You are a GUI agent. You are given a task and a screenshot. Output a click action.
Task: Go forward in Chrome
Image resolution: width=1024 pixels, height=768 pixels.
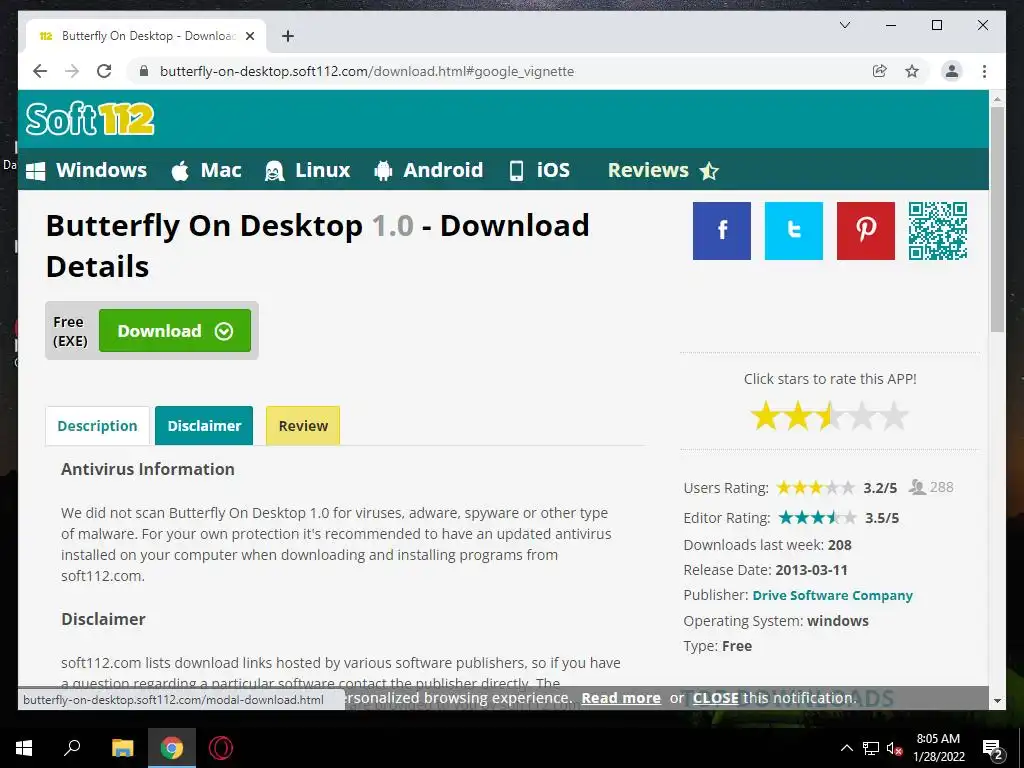pos(72,71)
